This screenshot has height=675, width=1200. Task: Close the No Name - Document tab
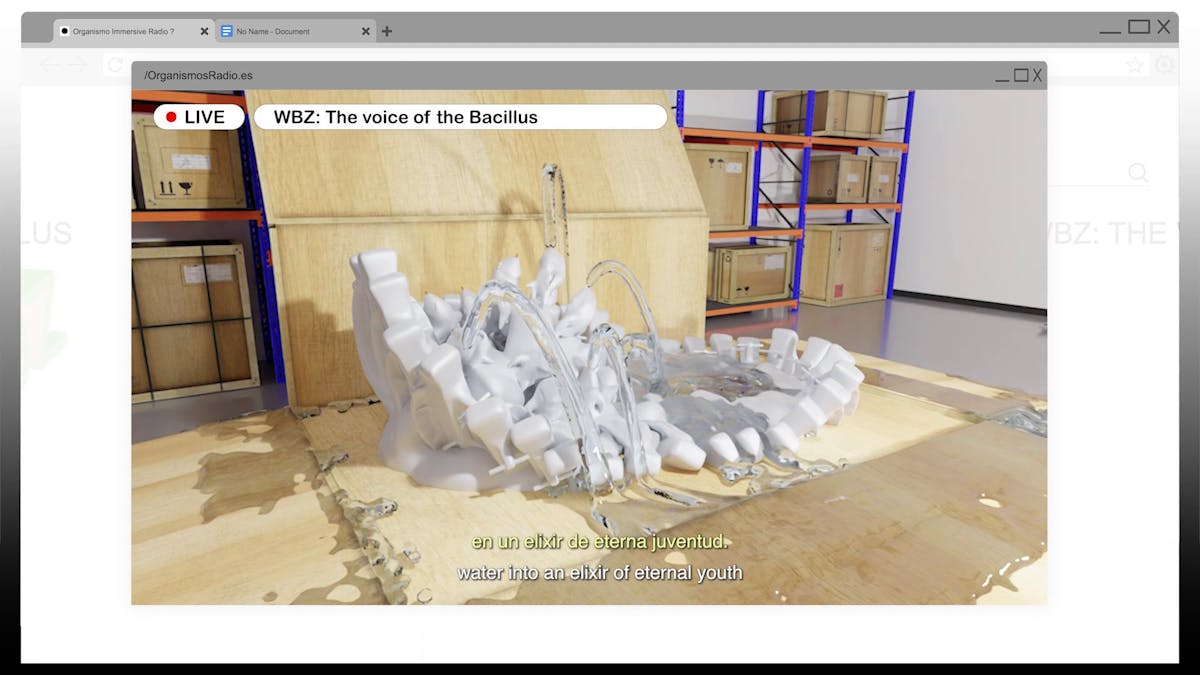coord(365,31)
